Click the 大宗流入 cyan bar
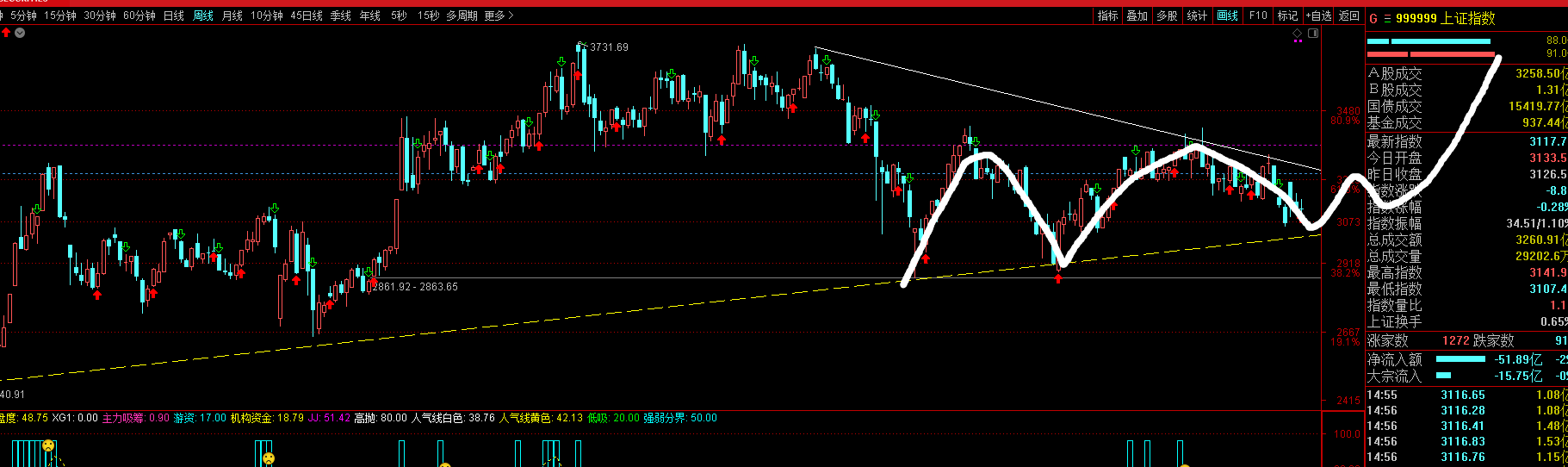This screenshot has width=1568, height=467. 1444,376
